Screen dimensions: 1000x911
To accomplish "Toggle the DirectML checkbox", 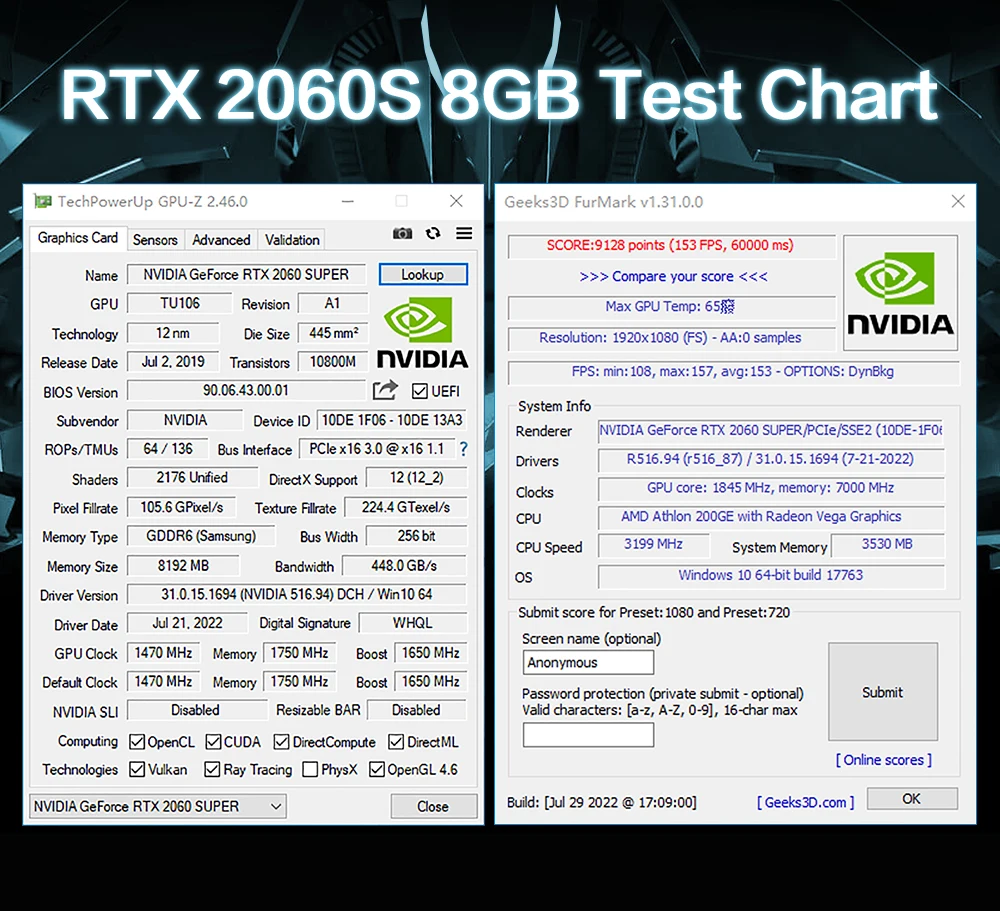I will 396,741.
